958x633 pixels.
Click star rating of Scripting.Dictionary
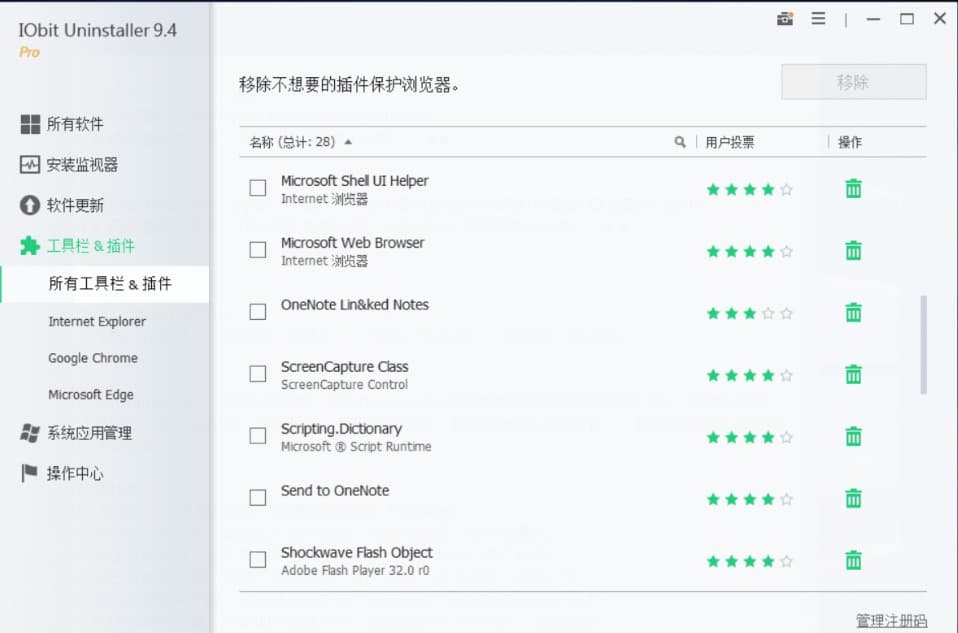(x=750, y=437)
